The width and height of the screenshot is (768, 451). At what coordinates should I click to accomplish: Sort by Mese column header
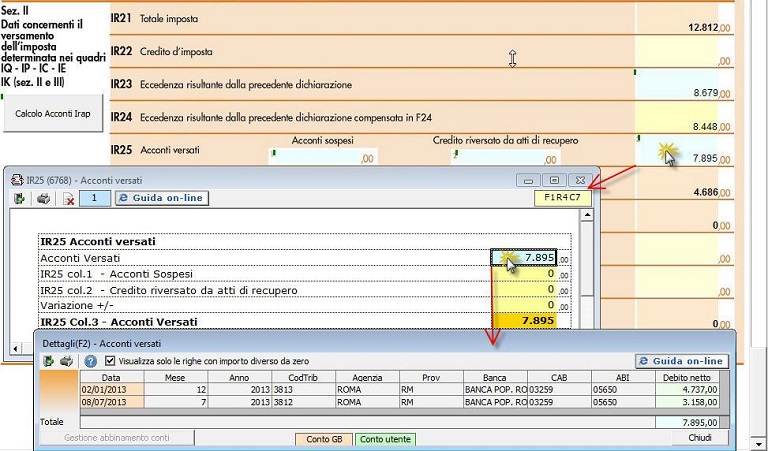pos(175,377)
